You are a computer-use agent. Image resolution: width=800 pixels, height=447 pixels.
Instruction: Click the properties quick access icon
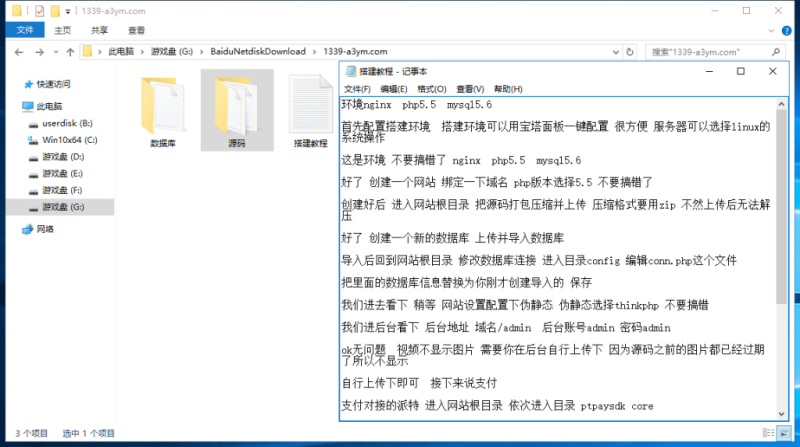(x=39, y=11)
